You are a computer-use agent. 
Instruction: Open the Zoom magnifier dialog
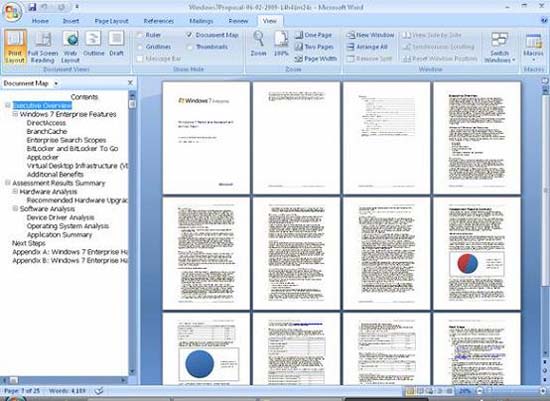click(x=259, y=44)
